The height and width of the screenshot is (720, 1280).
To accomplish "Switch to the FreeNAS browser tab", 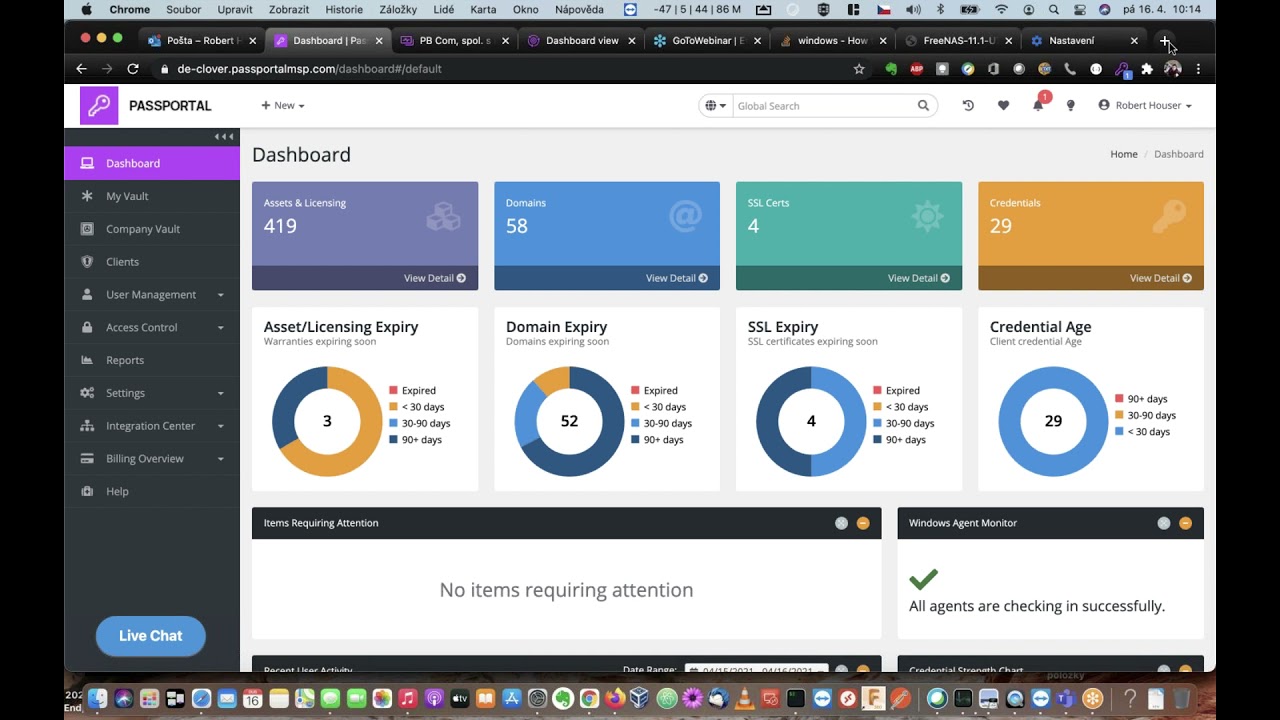I will (958, 41).
